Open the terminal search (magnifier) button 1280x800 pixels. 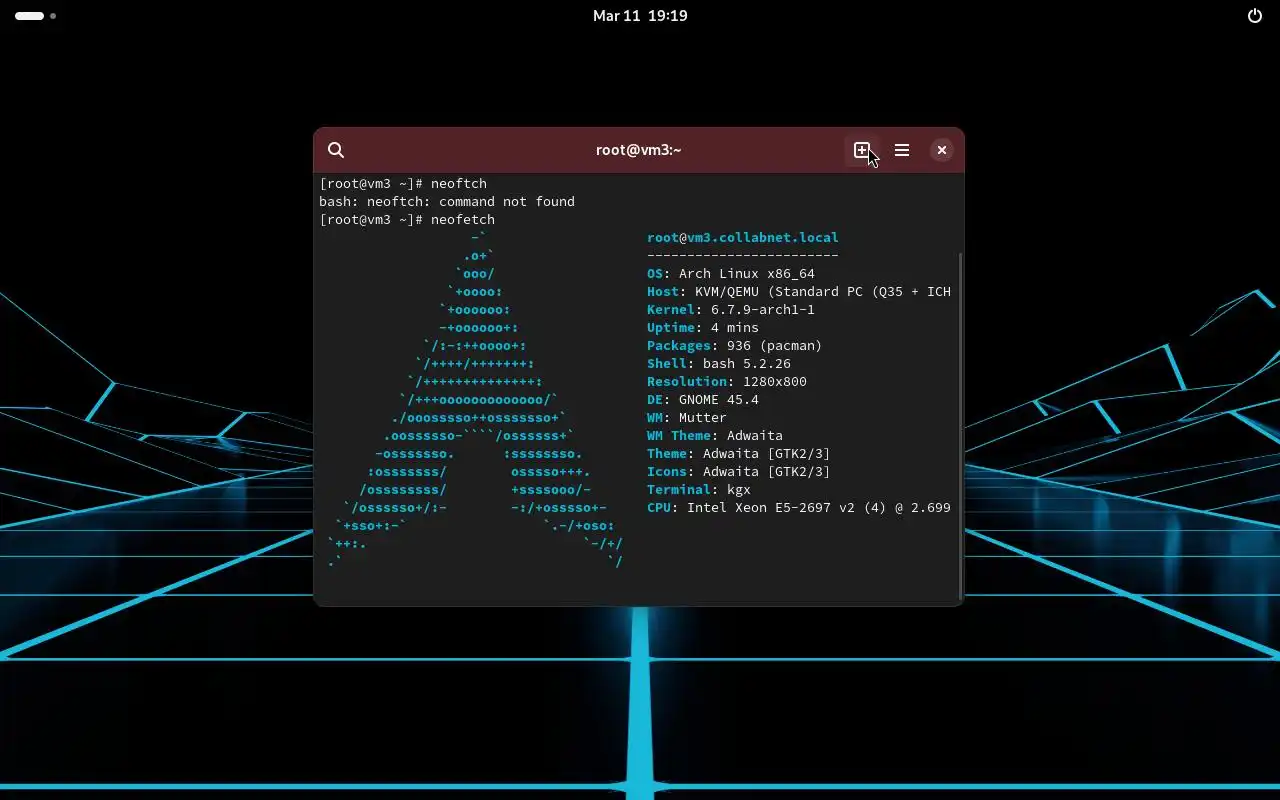pos(336,150)
